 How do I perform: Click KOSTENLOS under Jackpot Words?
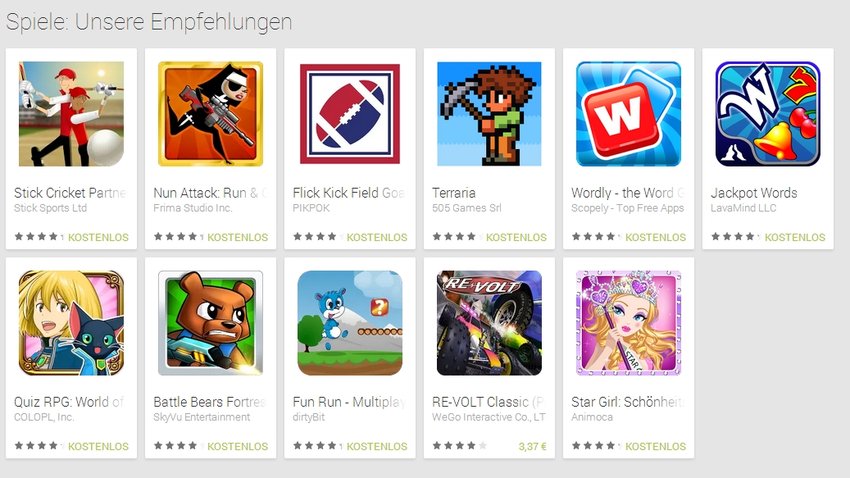click(x=795, y=237)
